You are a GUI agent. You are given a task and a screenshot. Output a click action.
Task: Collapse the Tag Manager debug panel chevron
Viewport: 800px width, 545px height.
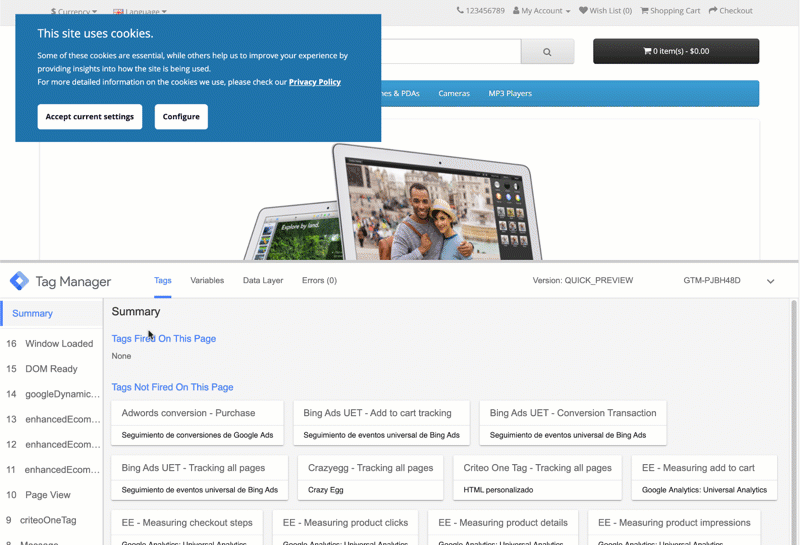[770, 281]
